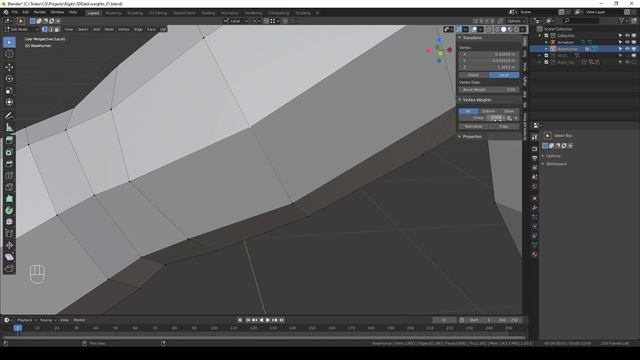This screenshot has width=640, height=360.
Task: Open the Tool properties tab
Action: point(534,138)
